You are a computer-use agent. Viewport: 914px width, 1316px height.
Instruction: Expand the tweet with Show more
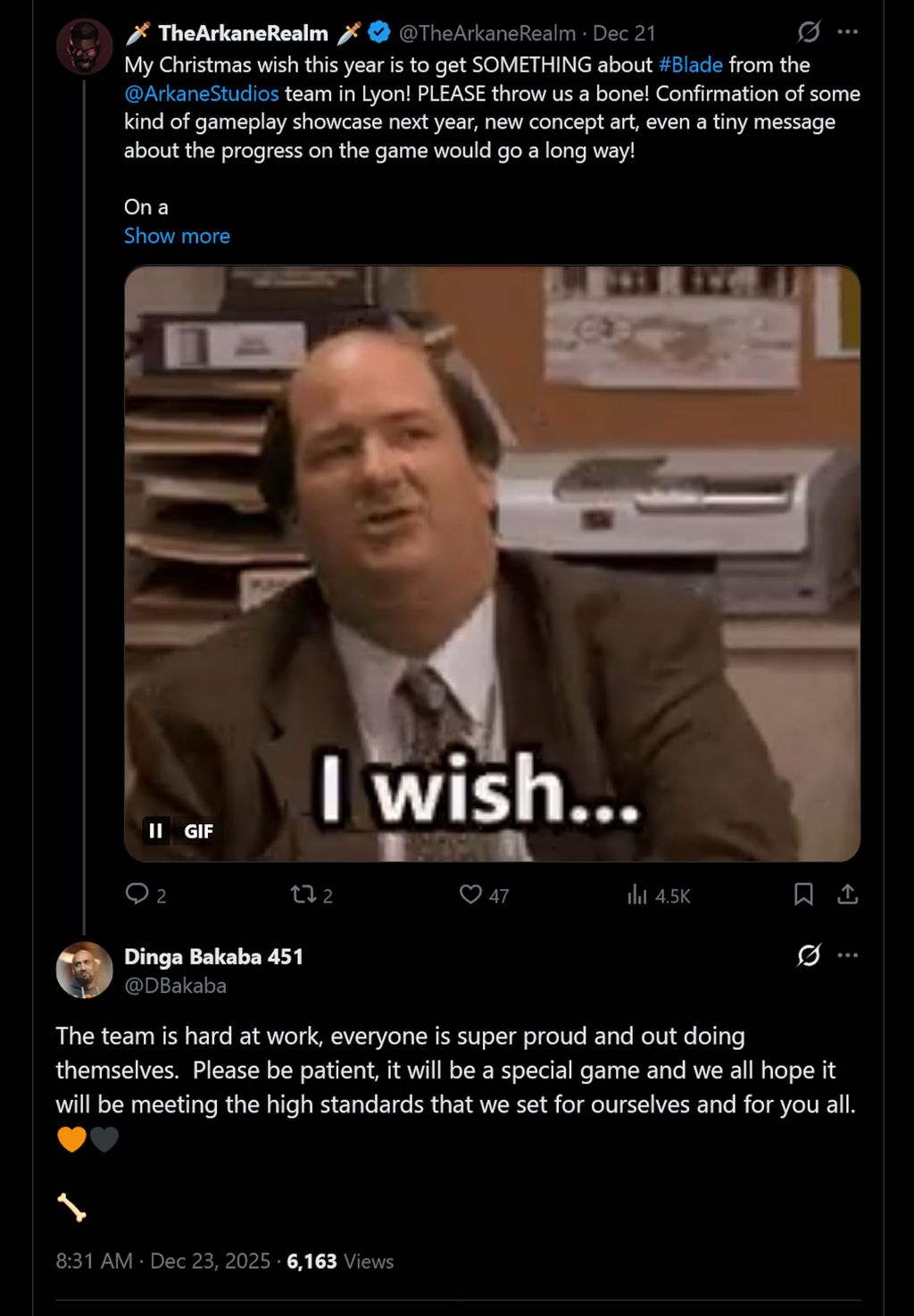(x=177, y=236)
